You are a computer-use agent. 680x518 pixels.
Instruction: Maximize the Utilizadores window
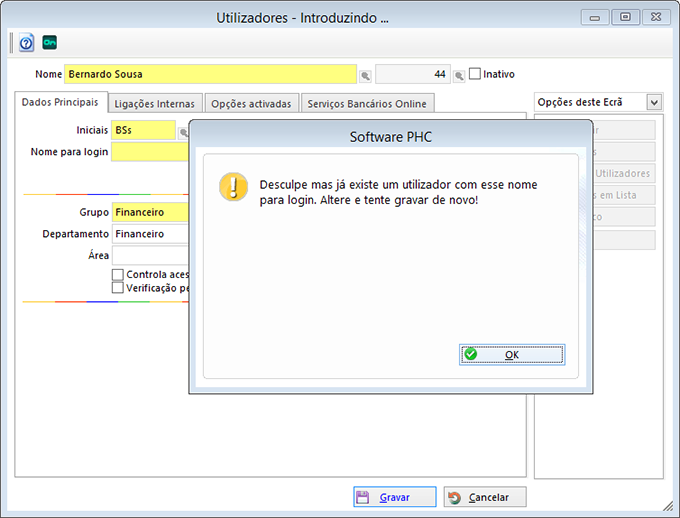tap(625, 17)
